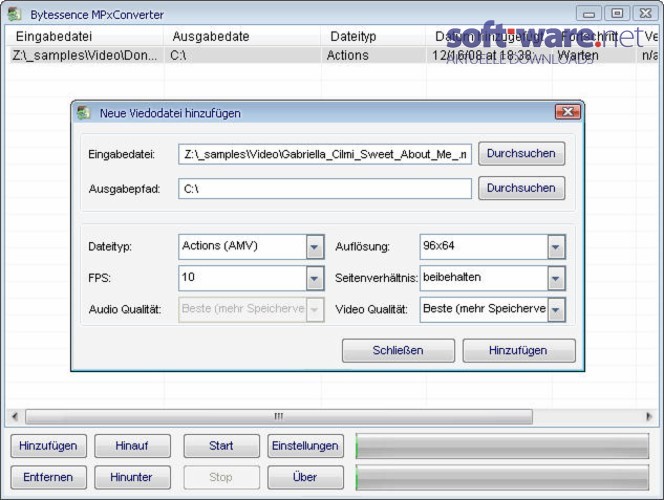The width and height of the screenshot is (664, 500).
Task: Click into the Ausgabepfad field showing C:\
Action: 325,188
